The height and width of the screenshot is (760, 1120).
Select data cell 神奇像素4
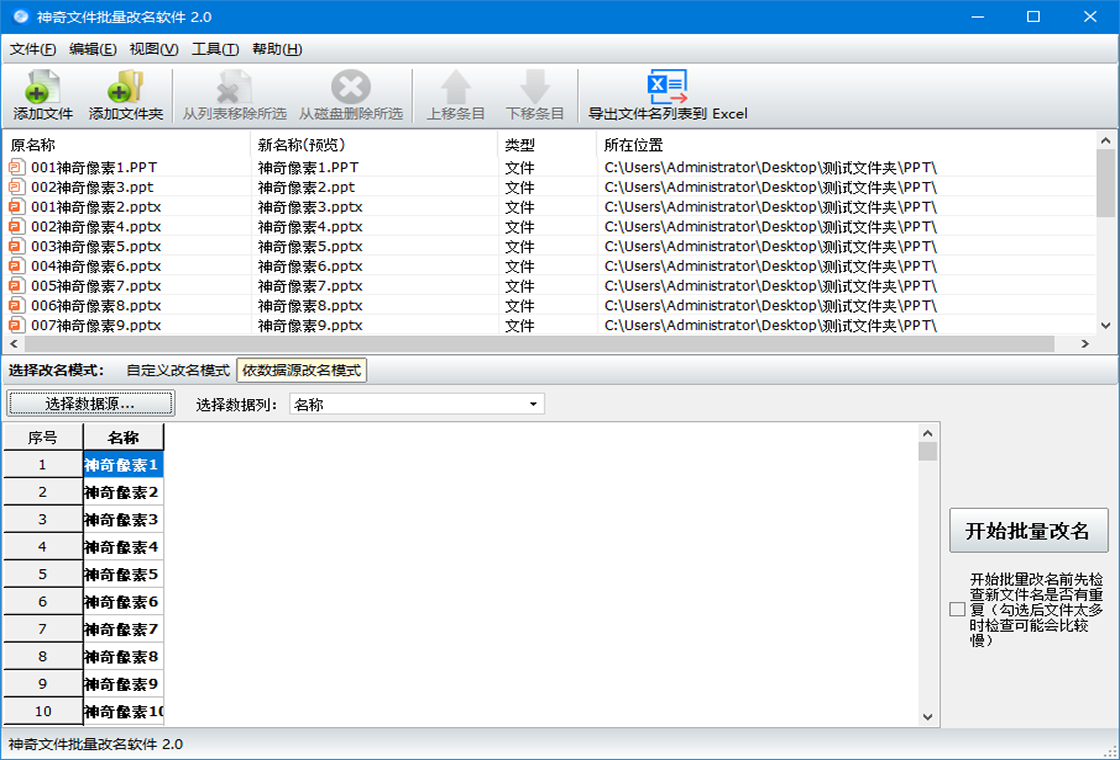[x=124, y=547]
